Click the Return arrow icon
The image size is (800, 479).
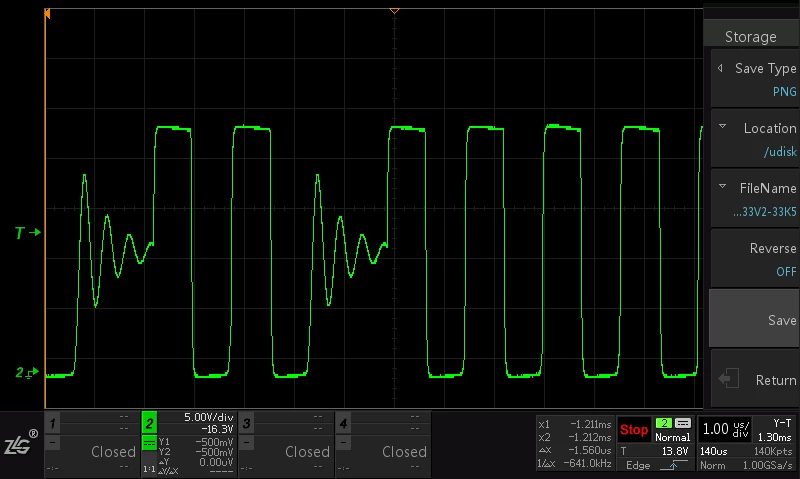click(729, 379)
